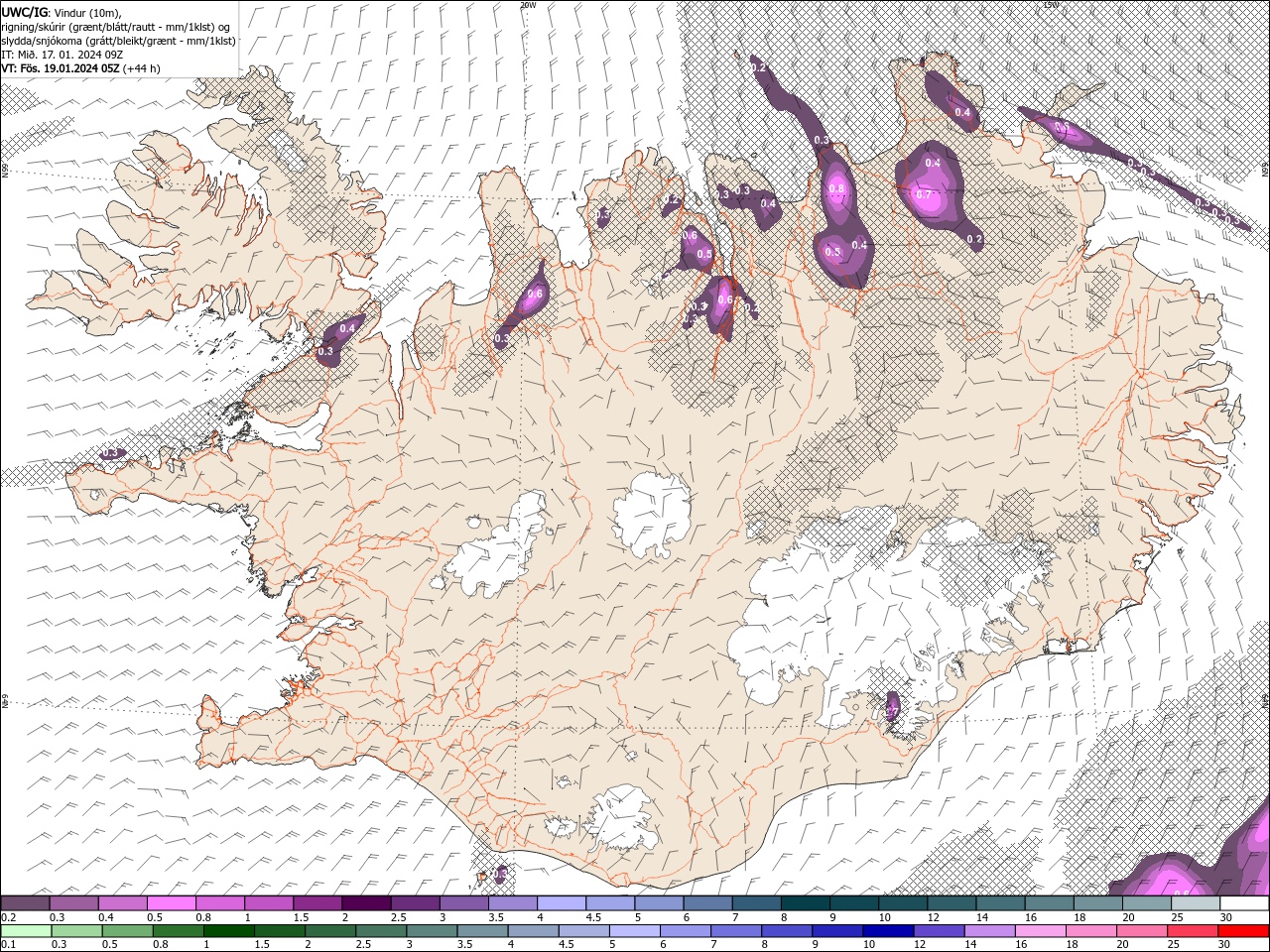Select upper legend swatch between 20 and 25
Viewport: 1270px width, 952px height.
click(x=1148, y=902)
